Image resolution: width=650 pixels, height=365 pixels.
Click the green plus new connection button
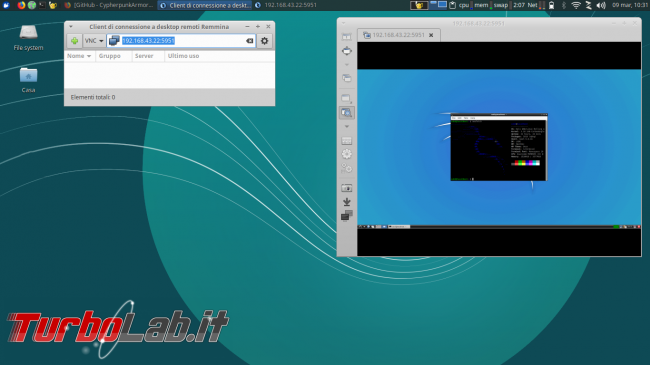coord(74,41)
